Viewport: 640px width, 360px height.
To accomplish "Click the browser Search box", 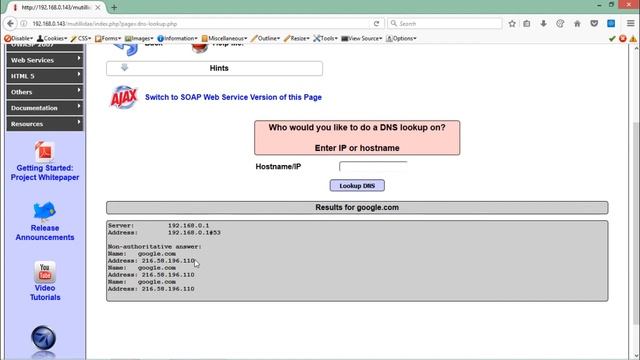I will coord(445,24).
